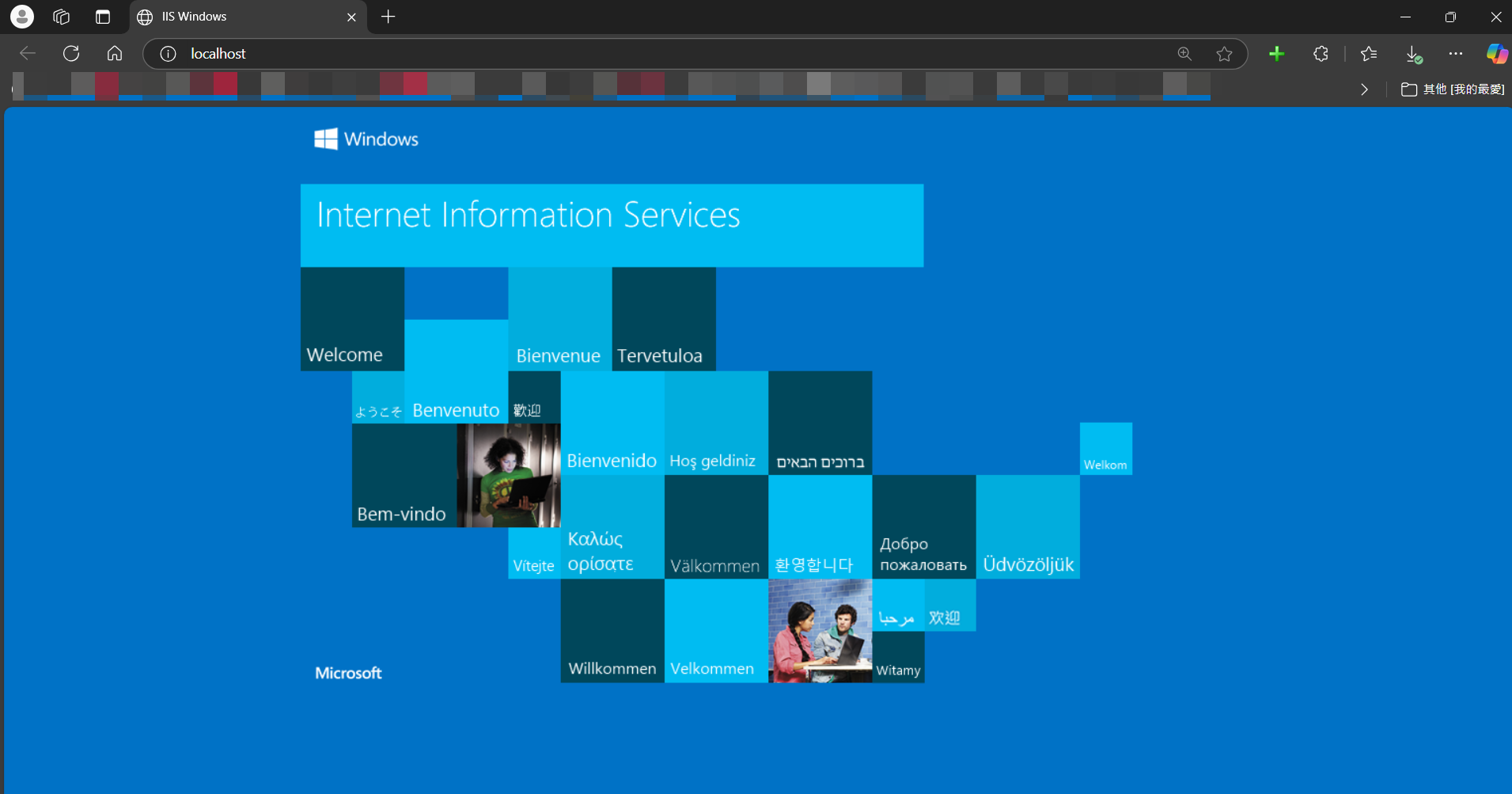
Task: Refresh the localhost page
Action: click(x=71, y=53)
